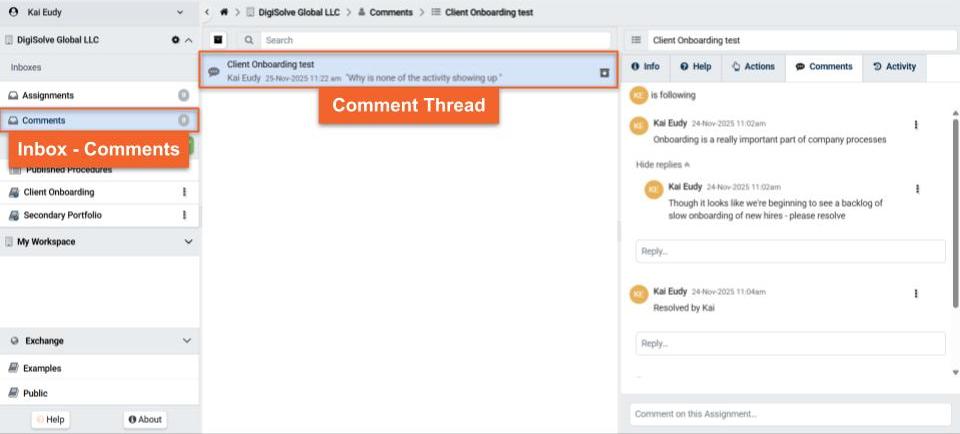Open the Client Onboarding test comment thread
This screenshot has height=434, width=960.
click(408, 71)
